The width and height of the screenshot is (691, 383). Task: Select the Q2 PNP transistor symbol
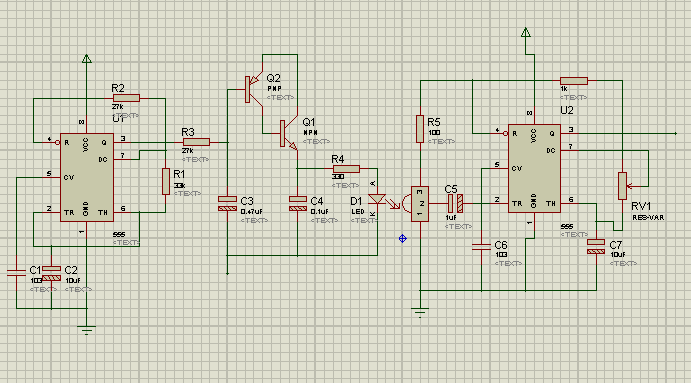[253, 89]
